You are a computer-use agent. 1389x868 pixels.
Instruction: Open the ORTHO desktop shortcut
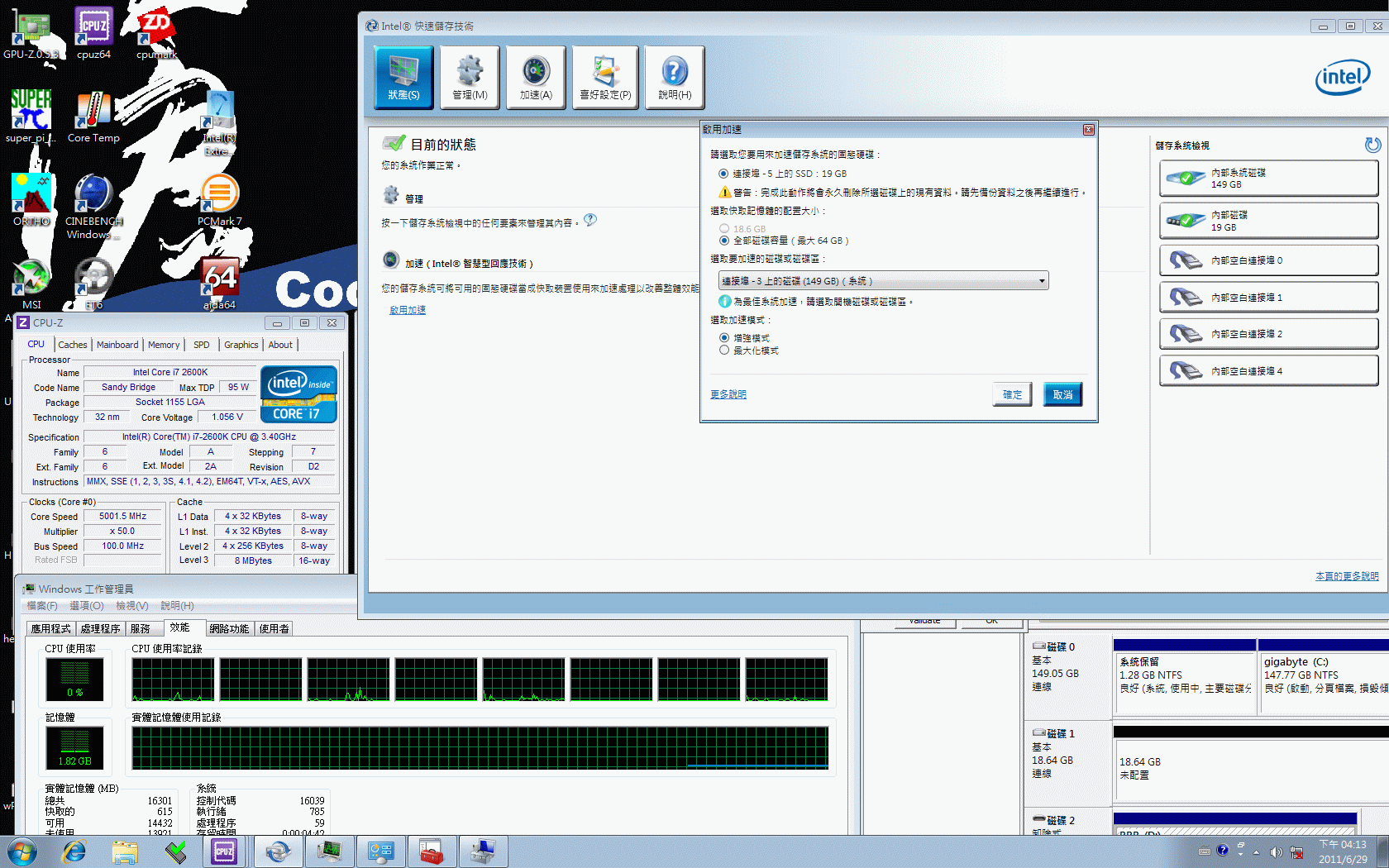[31, 200]
